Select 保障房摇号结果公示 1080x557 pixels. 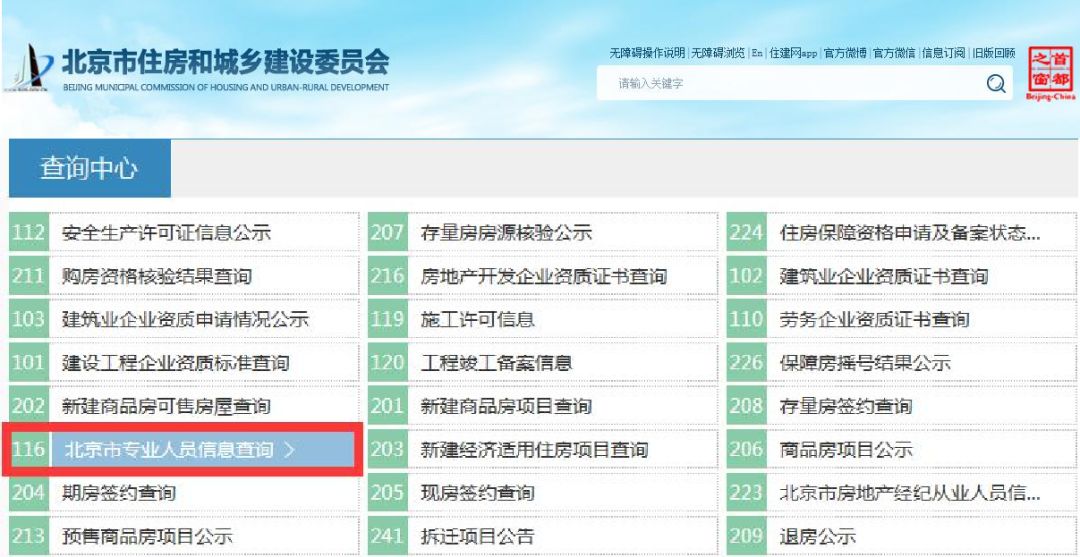pos(865,363)
